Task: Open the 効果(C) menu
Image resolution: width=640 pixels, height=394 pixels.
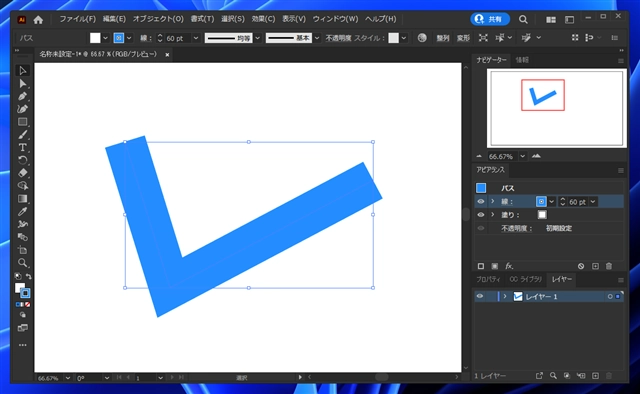Action: click(x=263, y=19)
